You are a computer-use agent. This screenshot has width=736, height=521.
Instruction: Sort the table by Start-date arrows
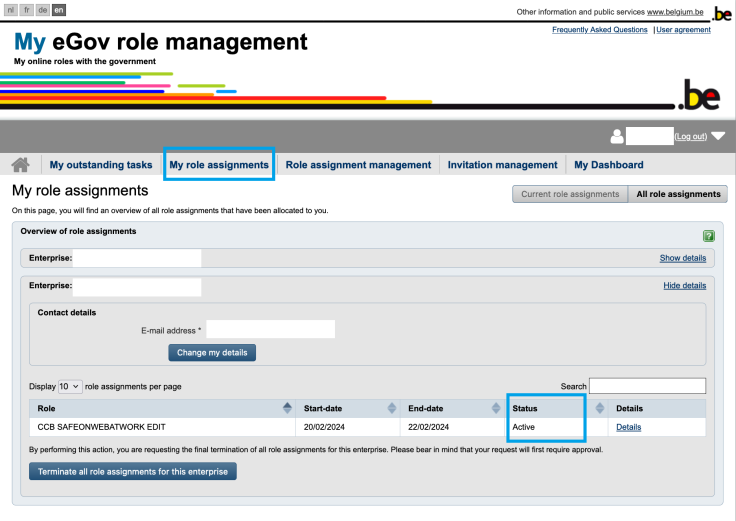[x=391, y=408]
